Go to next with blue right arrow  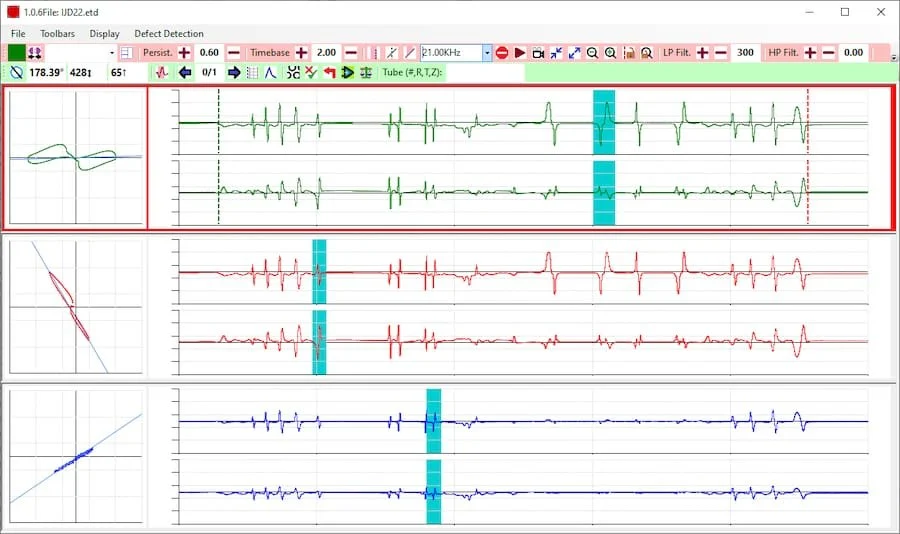[x=234, y=72]
